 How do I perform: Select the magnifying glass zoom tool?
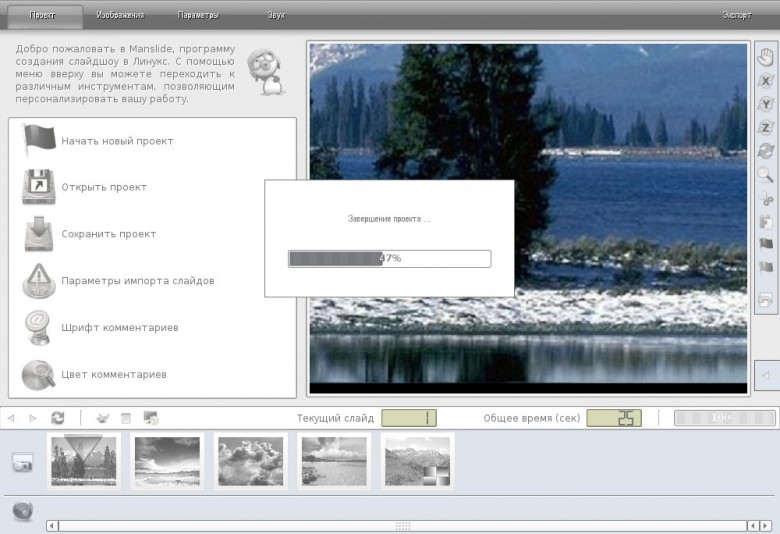(x=766, y=174)
